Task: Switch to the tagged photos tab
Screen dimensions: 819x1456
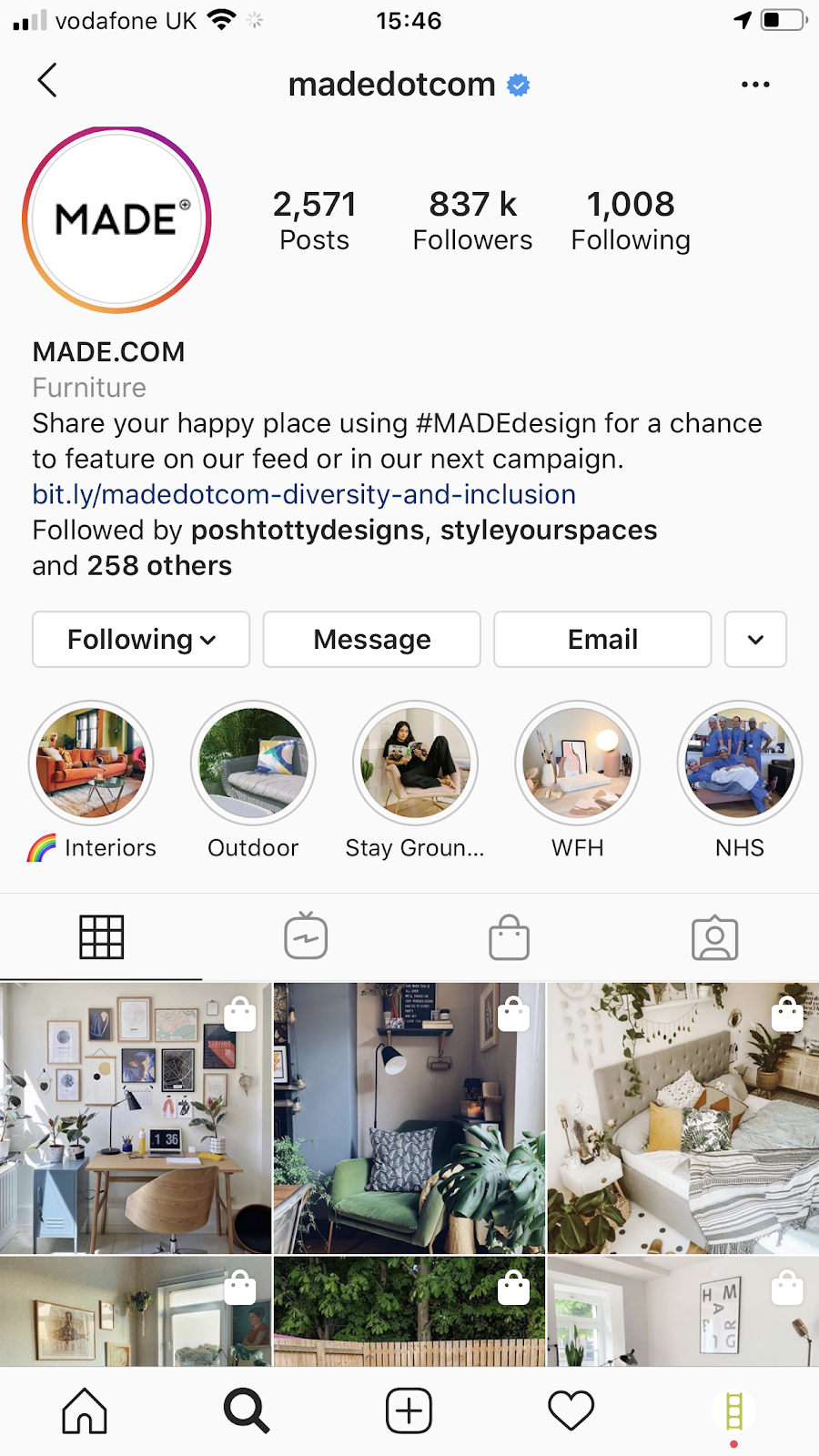Action: coord(715,937)
